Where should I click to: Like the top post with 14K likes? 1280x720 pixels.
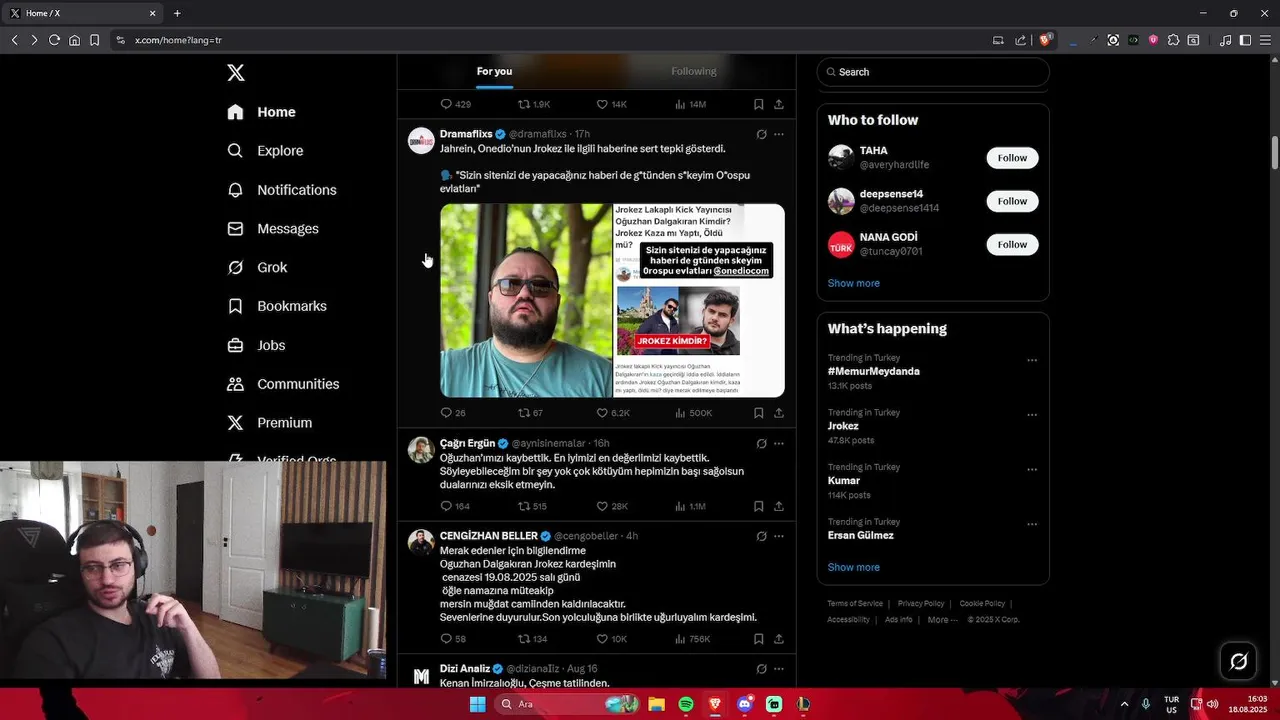click(612, 104)
